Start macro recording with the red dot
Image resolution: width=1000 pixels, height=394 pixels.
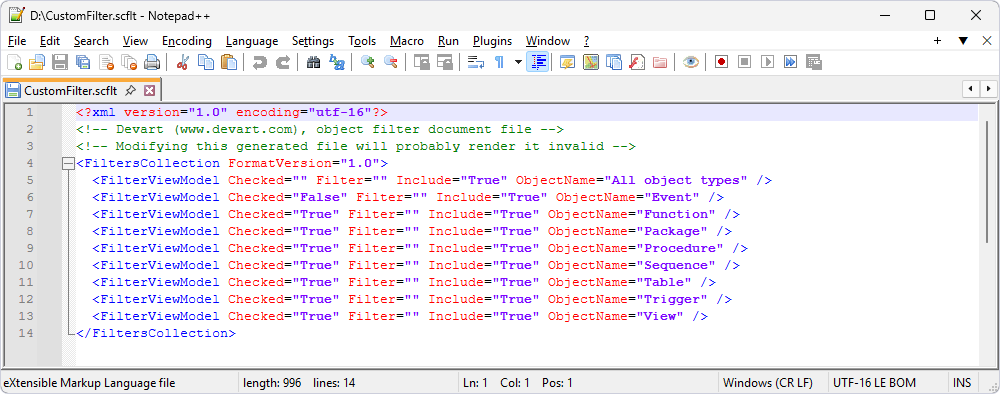(x=721, y=62)
